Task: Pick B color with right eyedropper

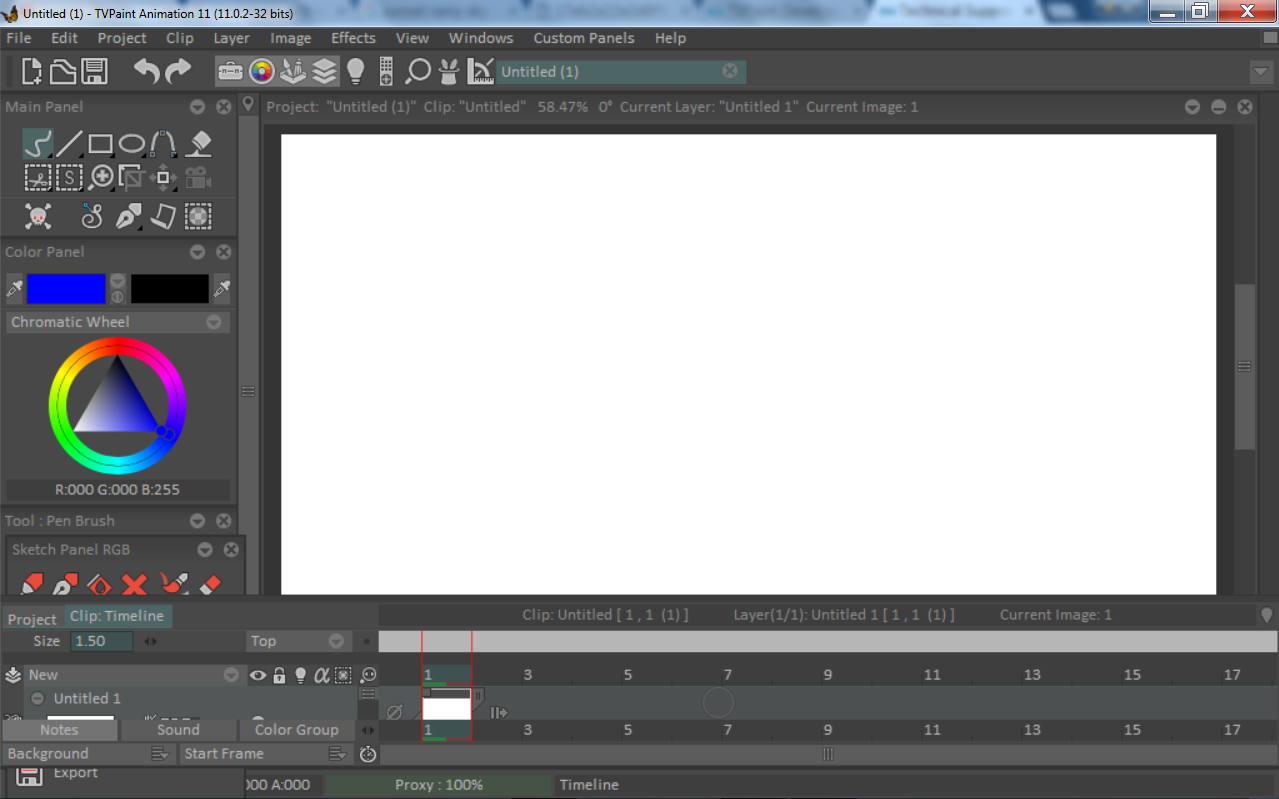Action: [222, 289]
